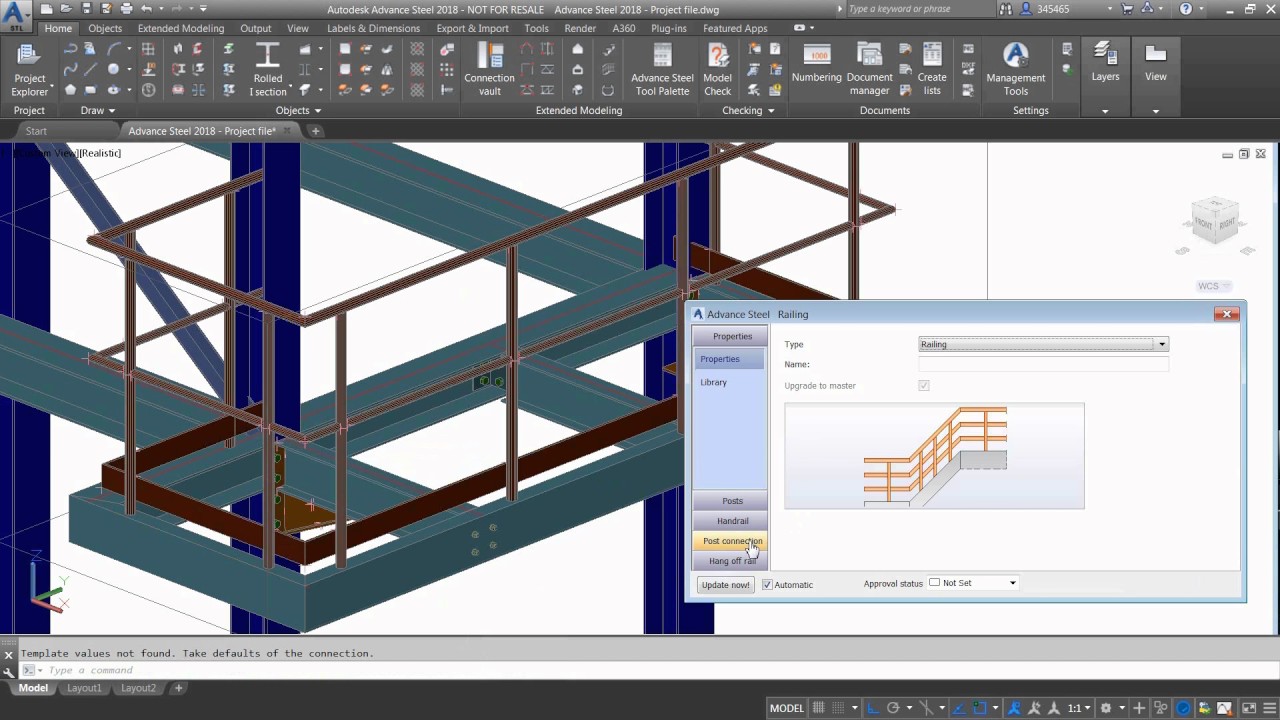The height and width of the screenshot is (720, 1280).
Task: Open the Numbering tool
Action: (817, 62)
